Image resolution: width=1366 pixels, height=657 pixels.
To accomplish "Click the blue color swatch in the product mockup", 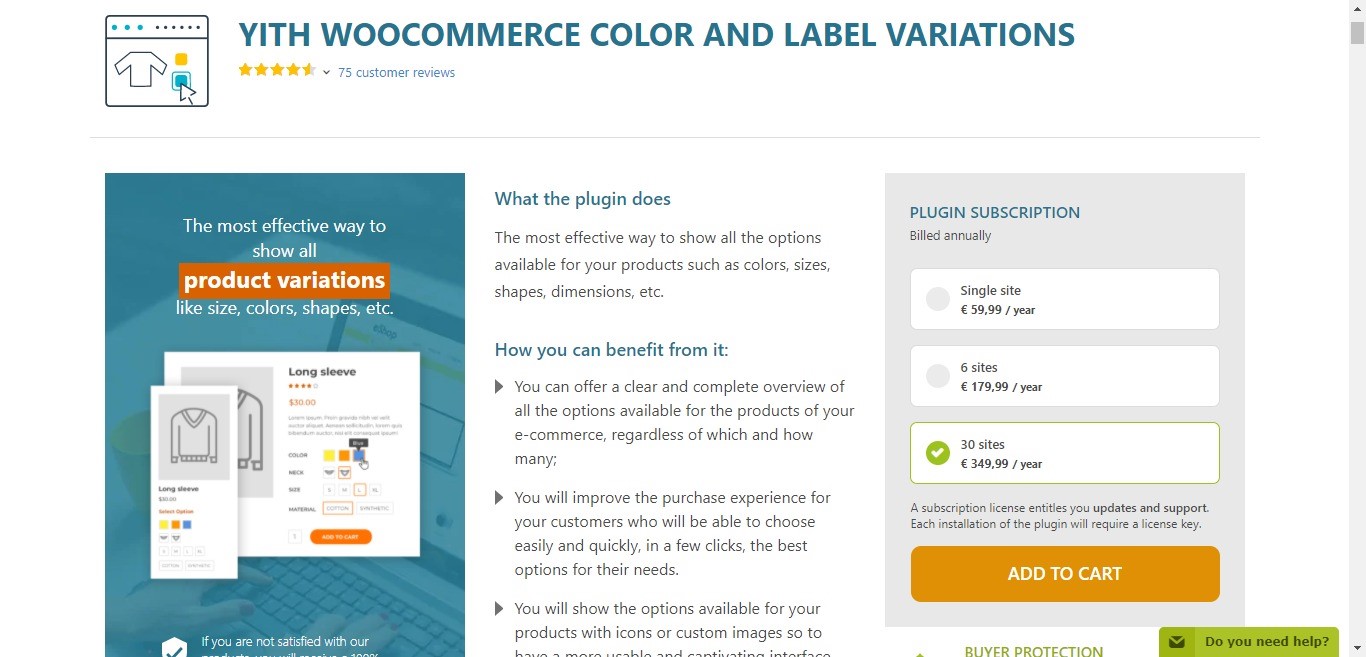I will [359, 456].
